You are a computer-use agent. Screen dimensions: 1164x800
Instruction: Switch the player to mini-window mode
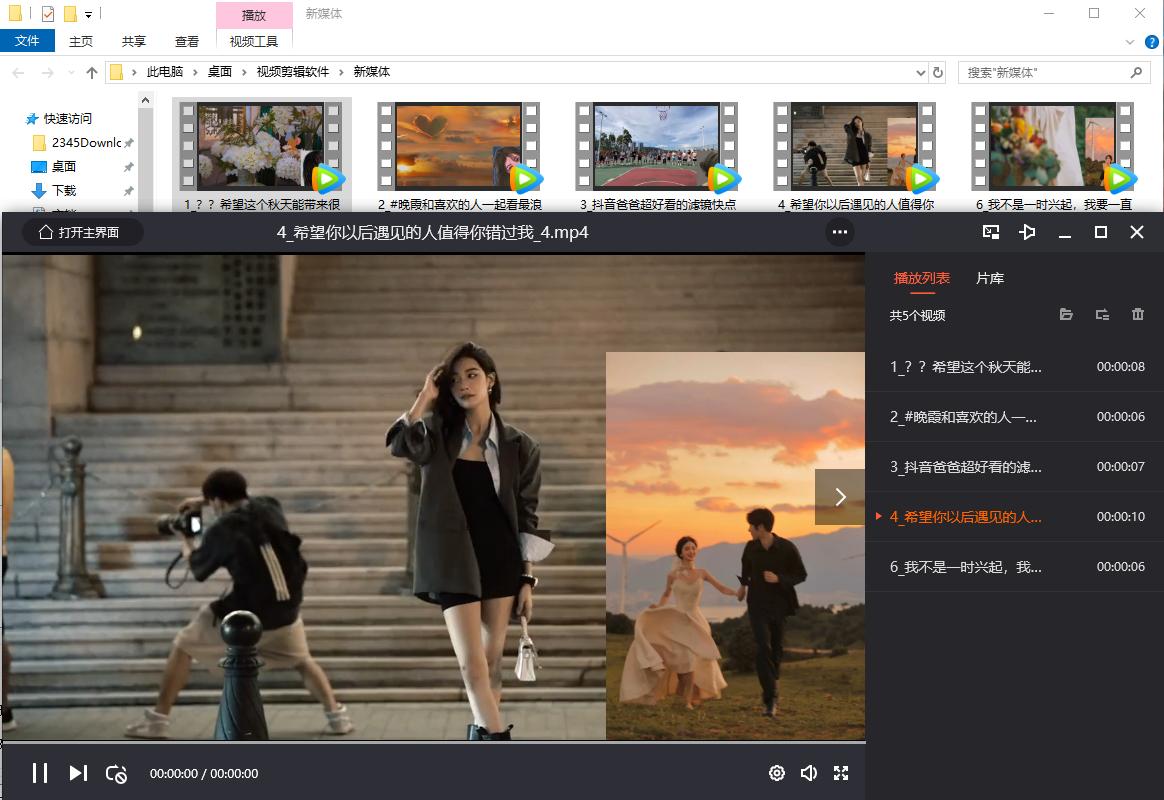[x=991, y=232]
